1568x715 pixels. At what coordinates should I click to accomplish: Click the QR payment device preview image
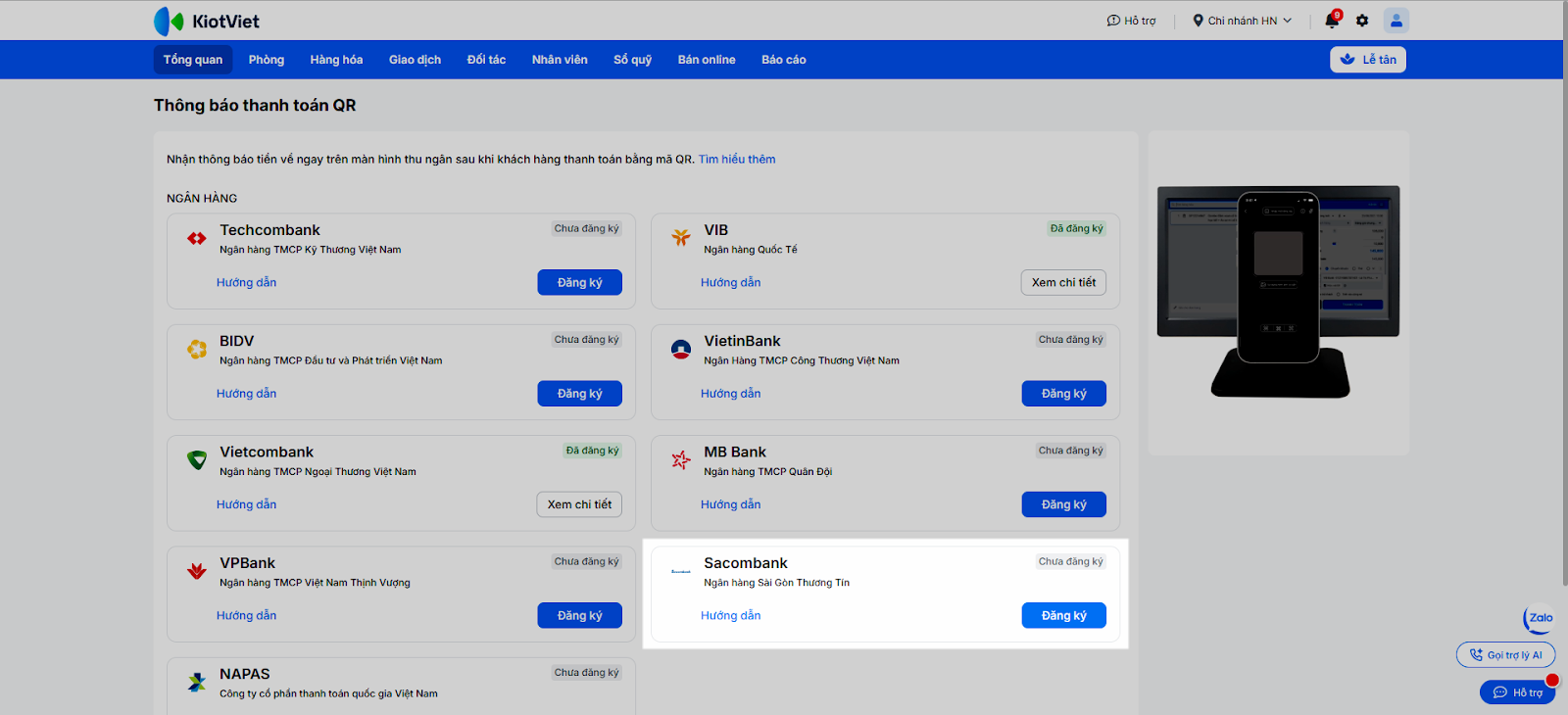[x=1279, y=293]
